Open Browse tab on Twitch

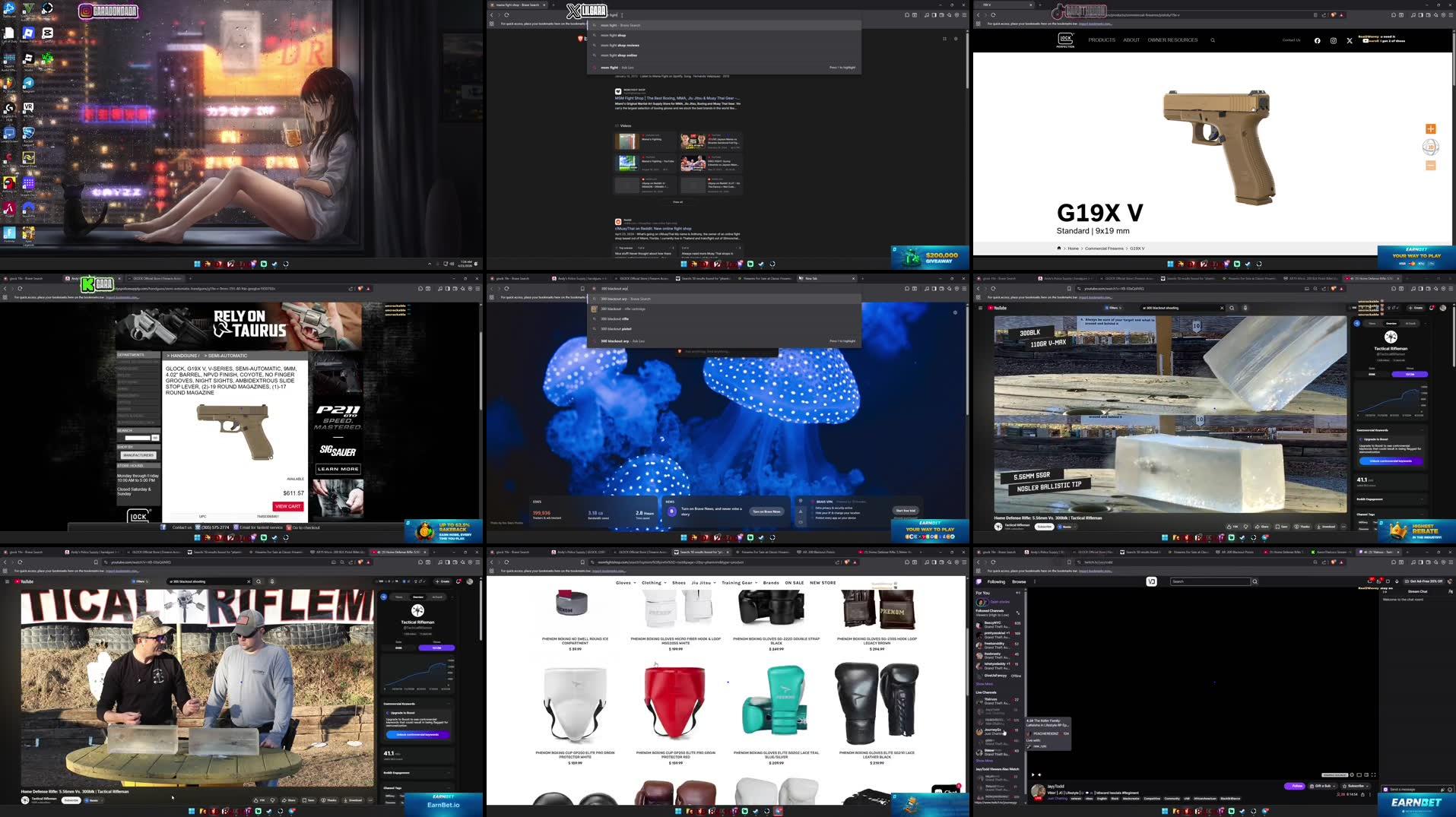pos(1019,581)
